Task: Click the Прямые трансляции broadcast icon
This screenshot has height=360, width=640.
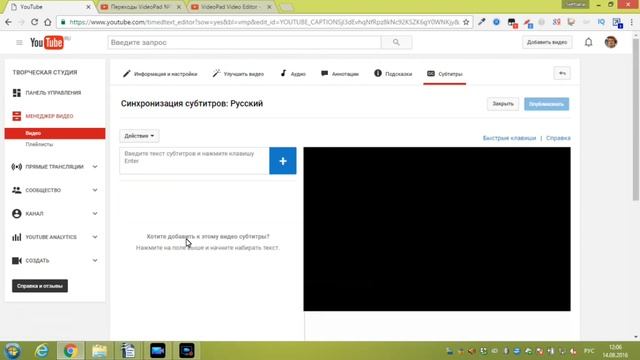Action: tap(17, 167)
